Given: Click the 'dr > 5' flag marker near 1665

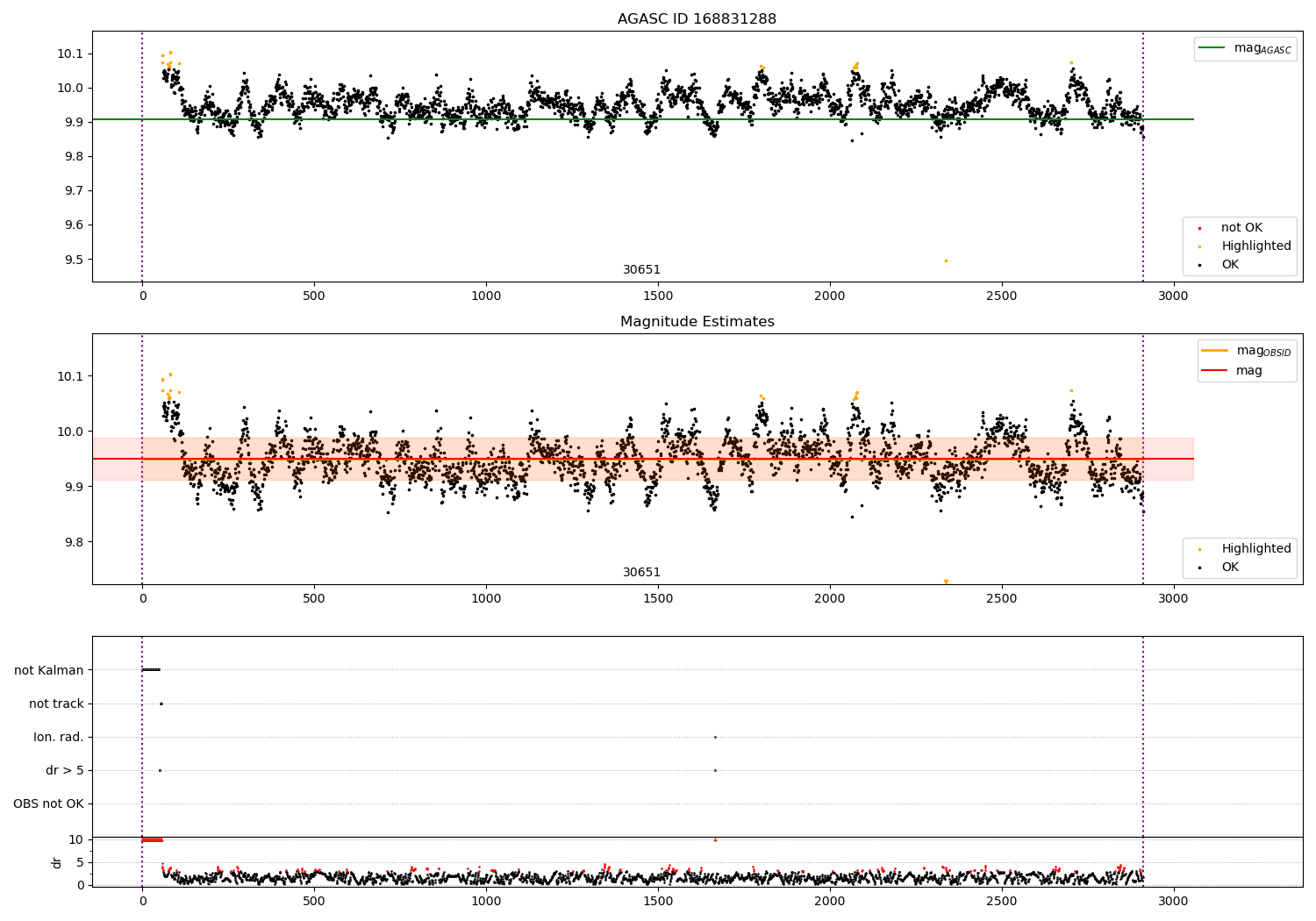Looking at the screenshot, I should click(715, 770).
